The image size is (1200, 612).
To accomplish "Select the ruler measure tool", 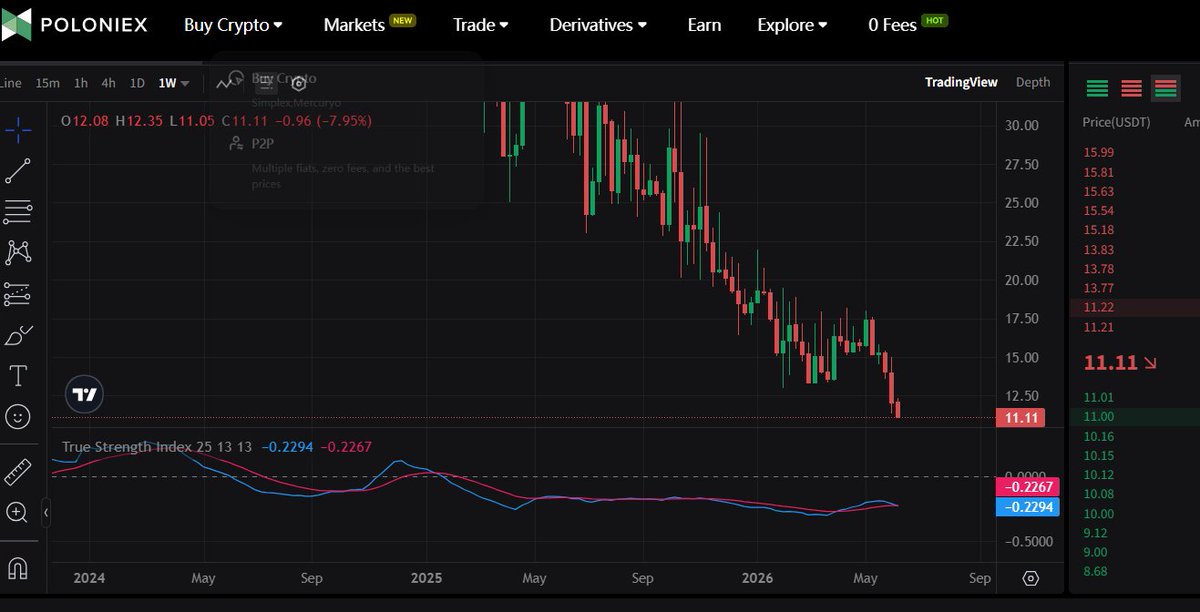I will [18, 471].
